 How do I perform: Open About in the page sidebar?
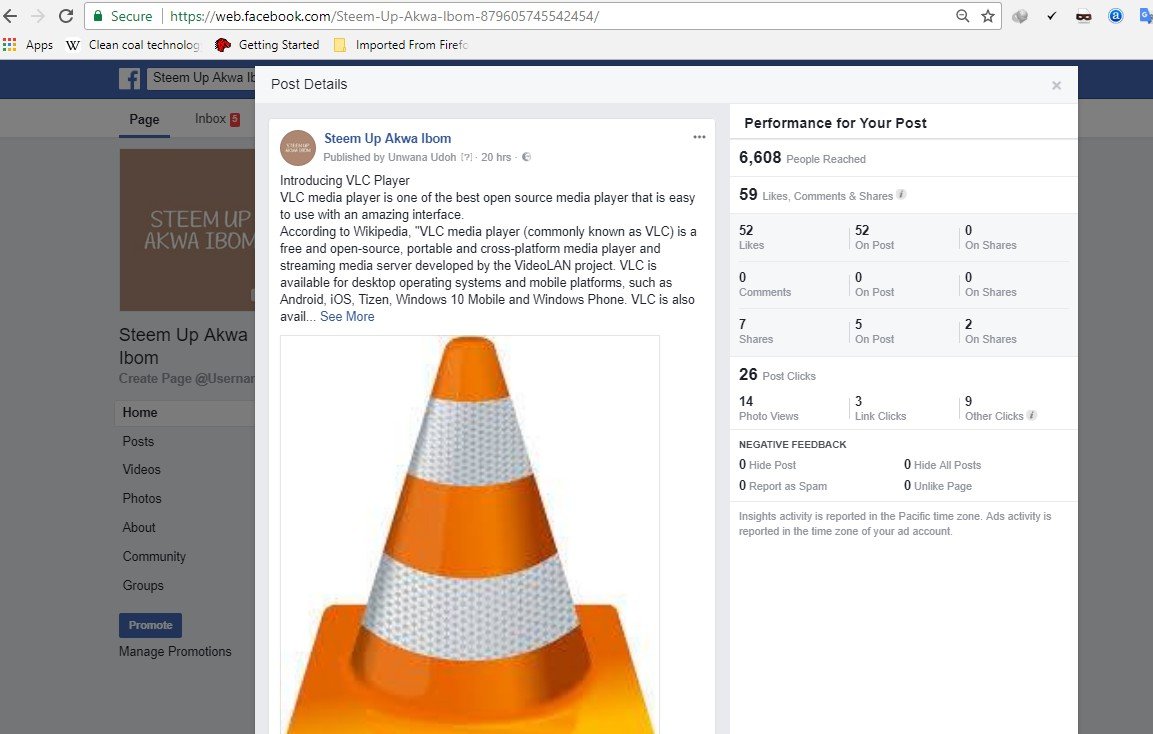pos(139,527)
